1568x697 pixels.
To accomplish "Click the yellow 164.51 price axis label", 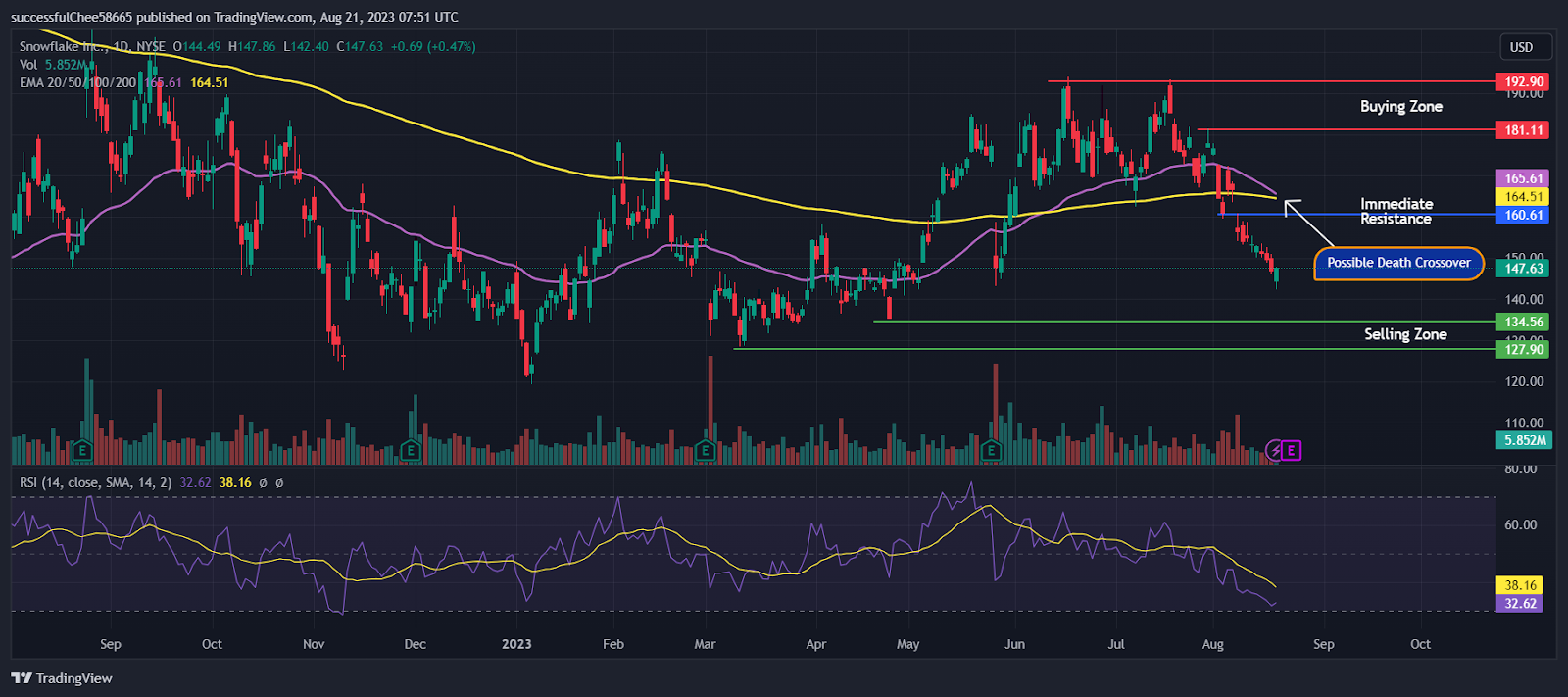I will (1524, 197).
